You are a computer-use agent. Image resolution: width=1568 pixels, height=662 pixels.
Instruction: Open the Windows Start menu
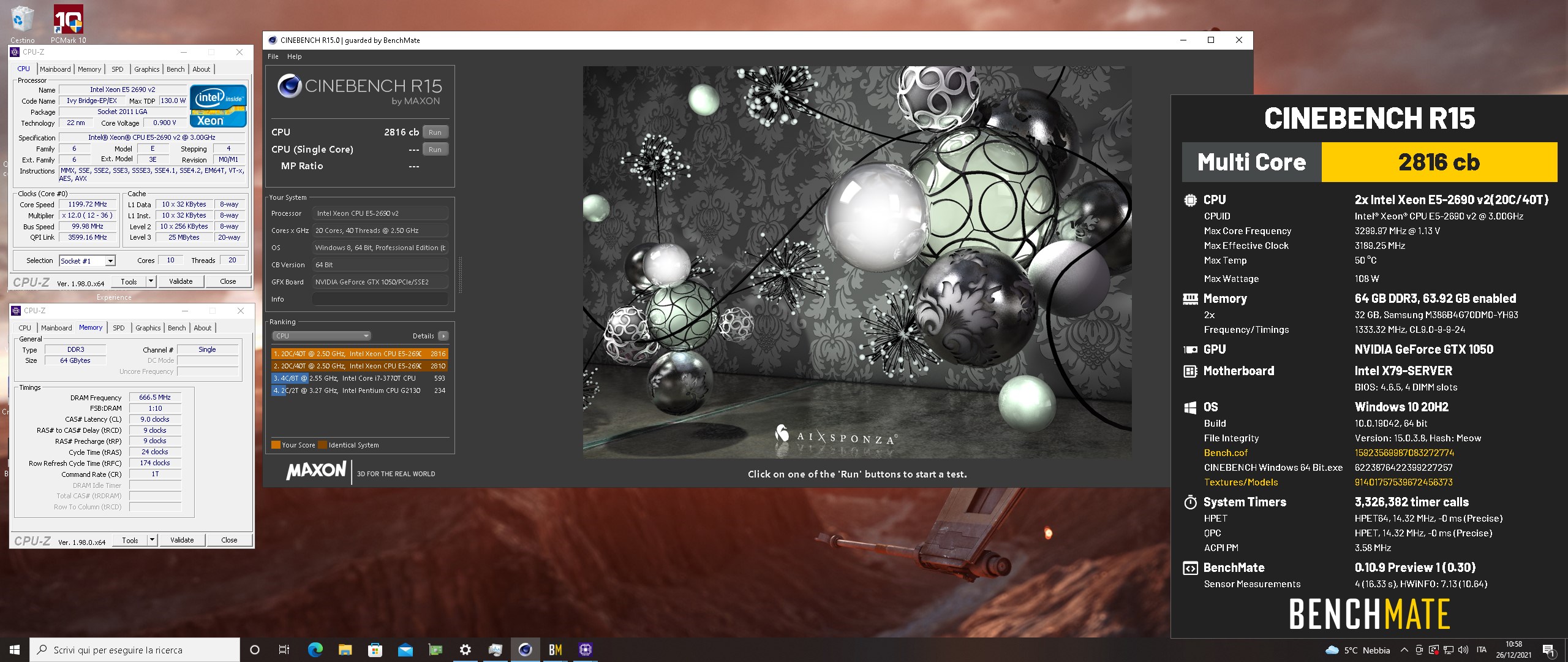click(15, 650)
